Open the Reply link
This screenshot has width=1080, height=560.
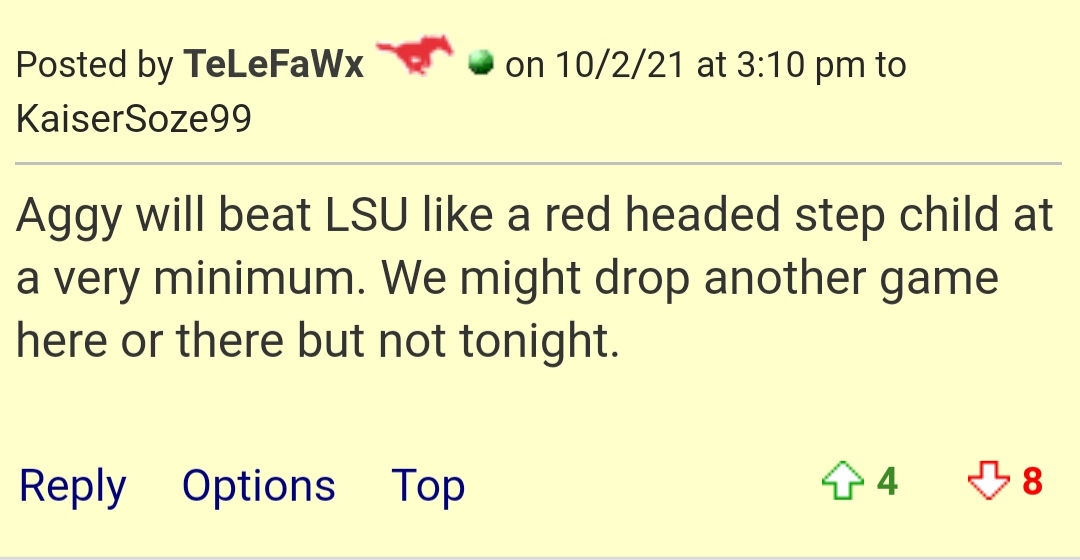coord(73,486)
